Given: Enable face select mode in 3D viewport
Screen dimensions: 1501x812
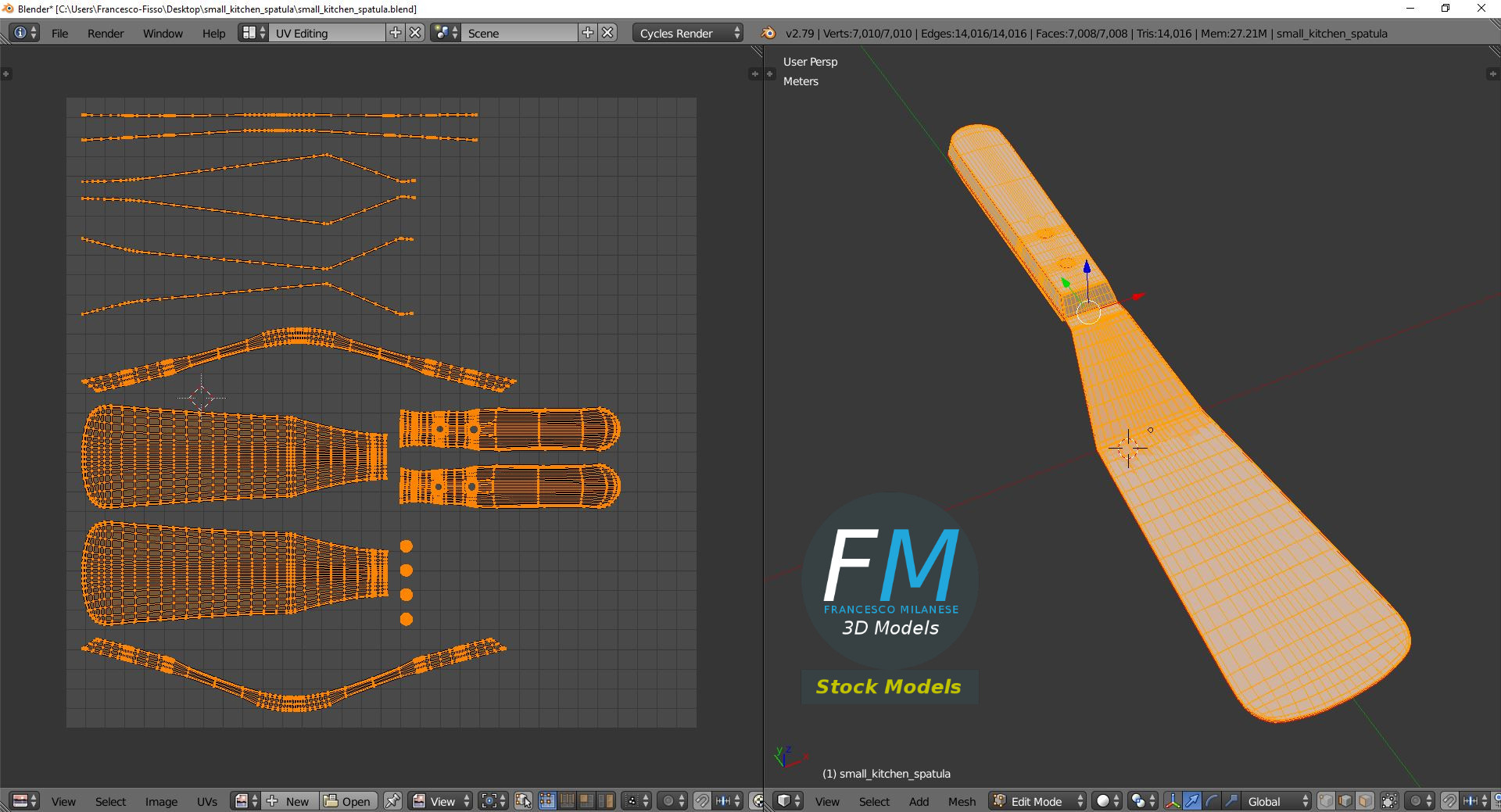Looking at the screenshot, I should pos(1365,801).
